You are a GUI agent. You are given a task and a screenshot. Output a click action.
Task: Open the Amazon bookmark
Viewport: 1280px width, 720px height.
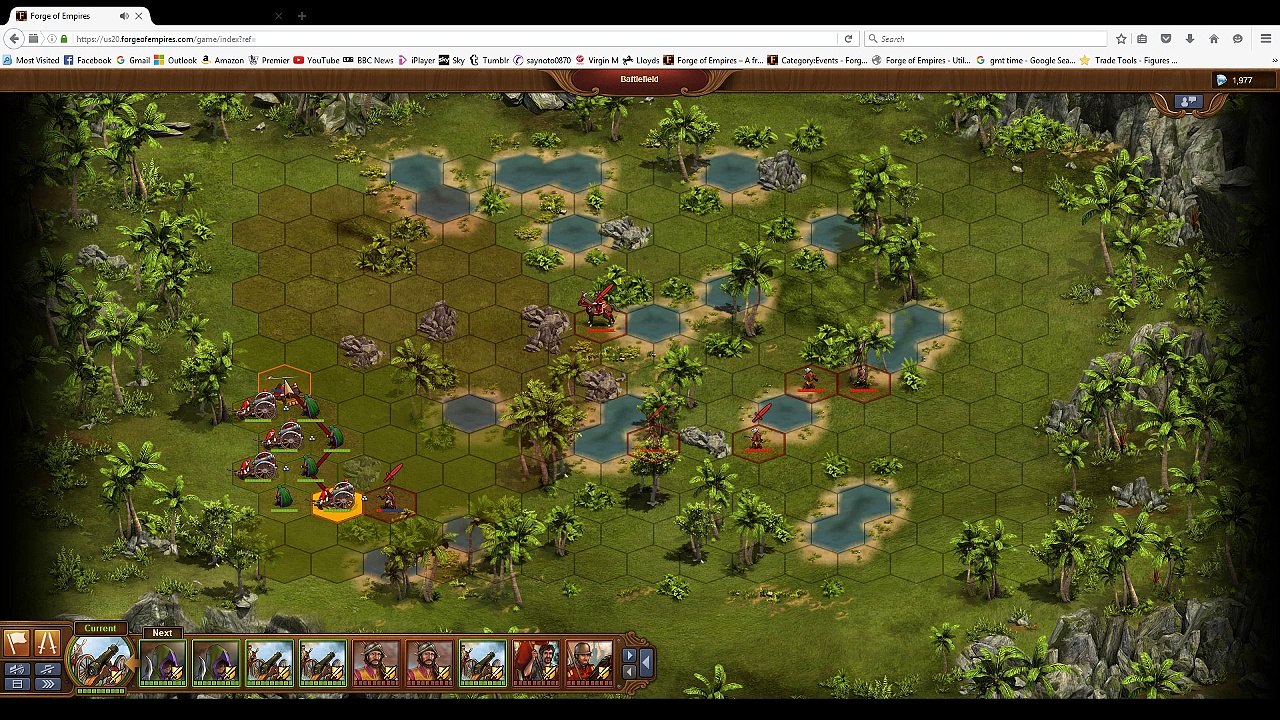click(222, 60)
